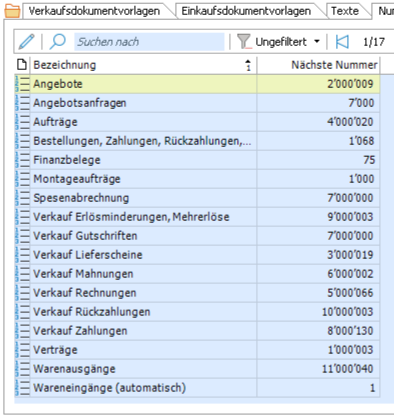Click next number 4'000'020 cell
Image resolution: width=394 pixels, height=417 pixels.
point(318,122)
